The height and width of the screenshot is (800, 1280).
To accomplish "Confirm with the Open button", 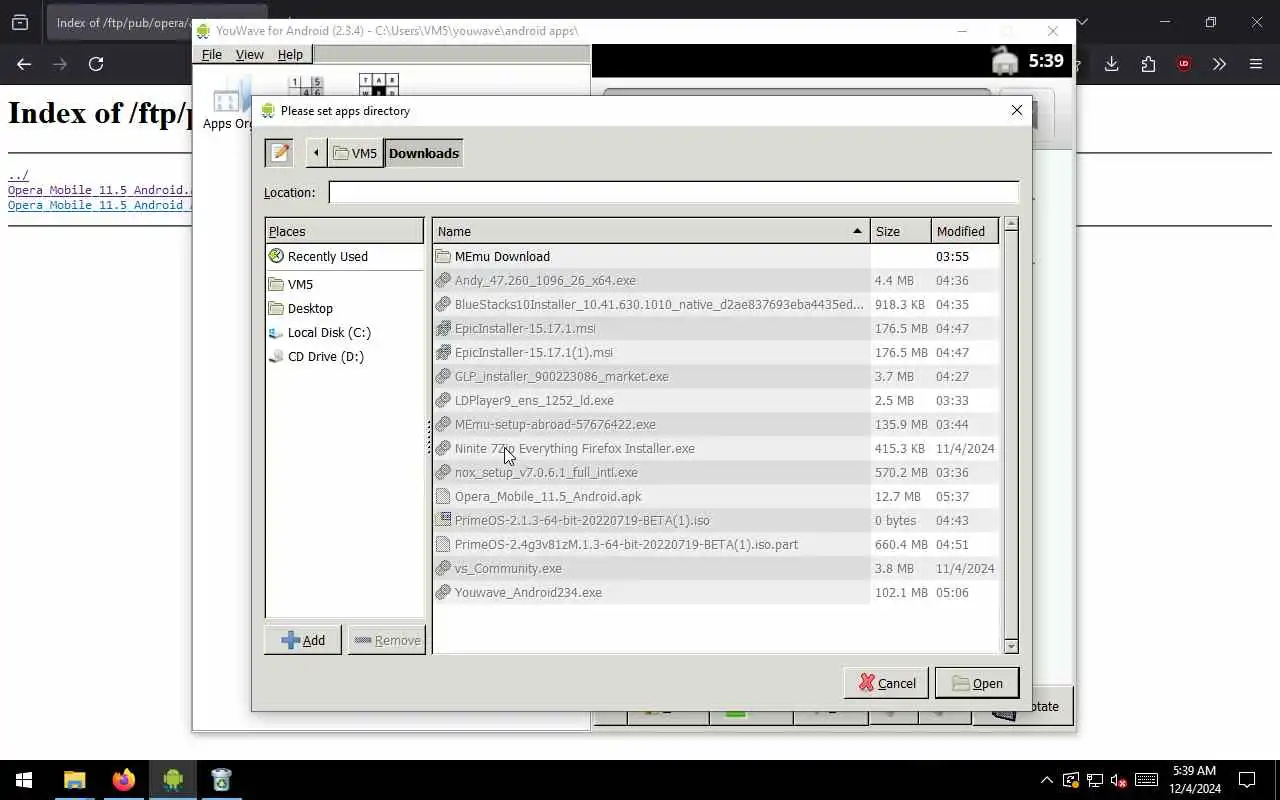I will pos(977,683).
